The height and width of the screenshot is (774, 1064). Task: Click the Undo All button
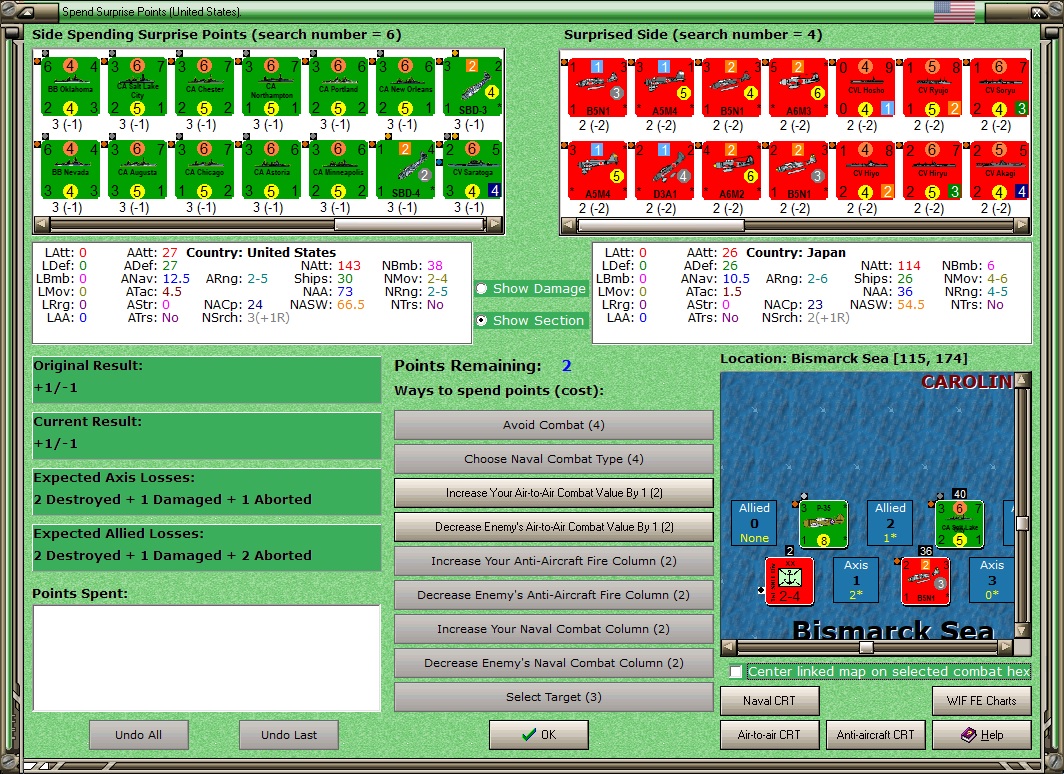pos(138,735)
